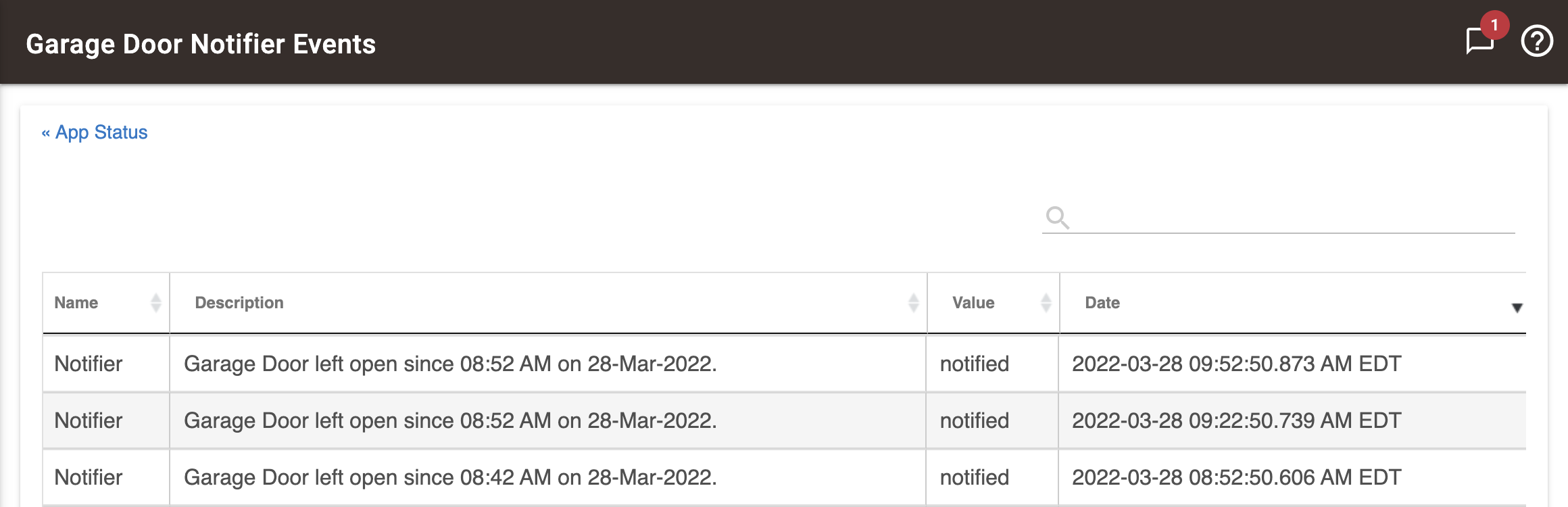This screenshot has width=1568, height=507.
Task: Select the 08:52:50.606 AM event row
Action: pos(784,477)
